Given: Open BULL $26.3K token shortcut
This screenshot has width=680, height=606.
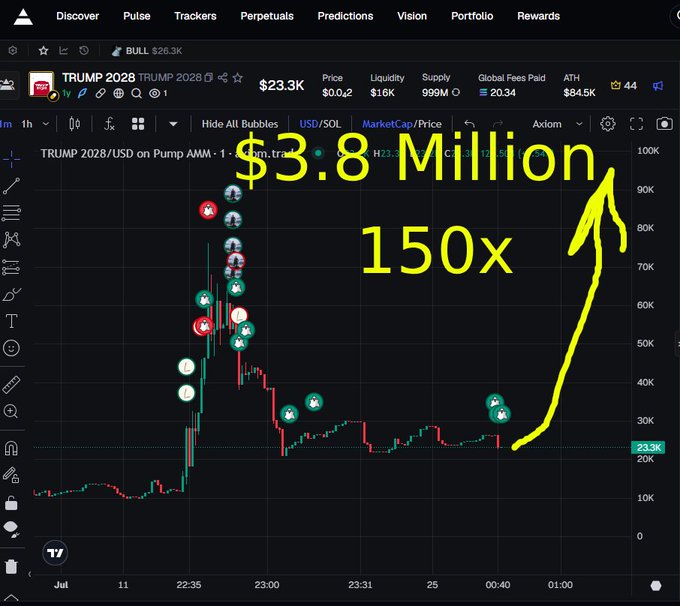Looking at the screenshot, I should coord(147,51).
